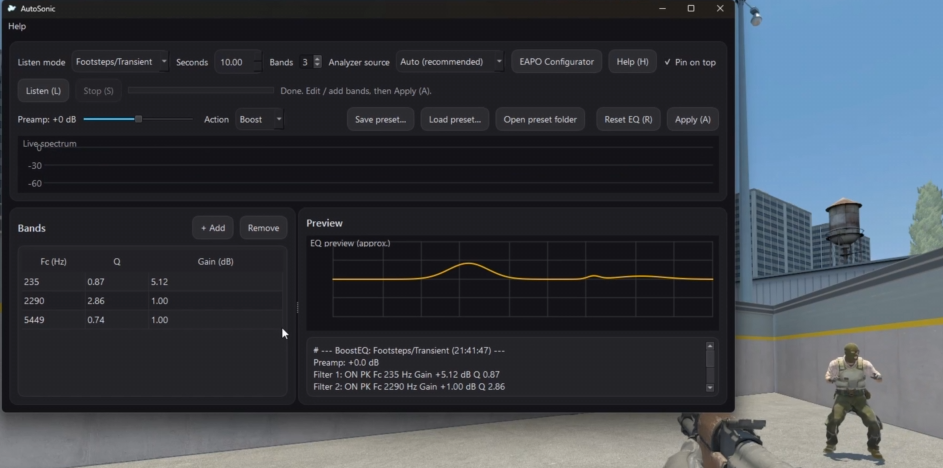Click the Fc (Hz) column header
The width and height of the screenshot is (943, 468).
click(54, 262)
